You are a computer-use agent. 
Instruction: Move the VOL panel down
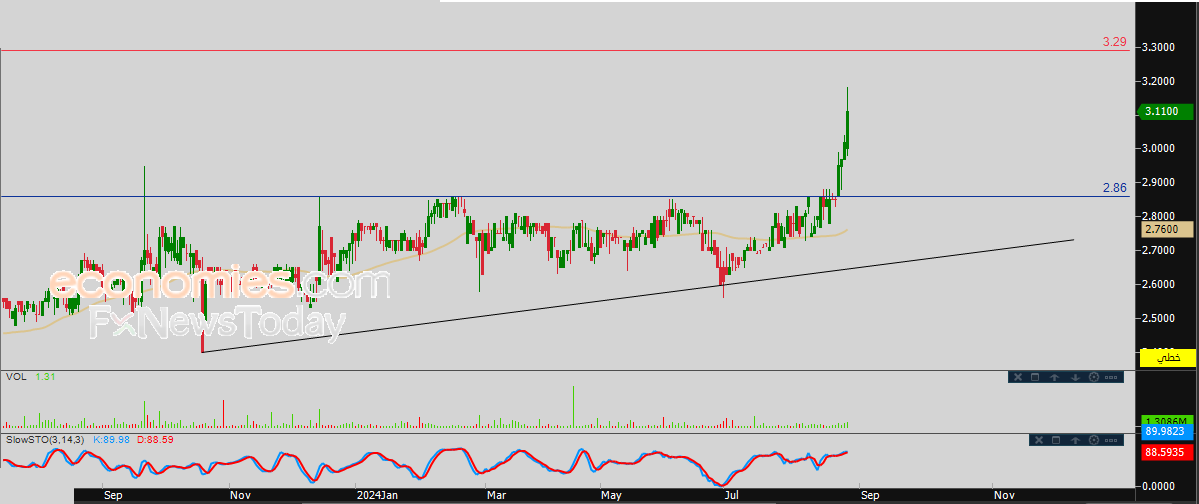(1074, 377)
